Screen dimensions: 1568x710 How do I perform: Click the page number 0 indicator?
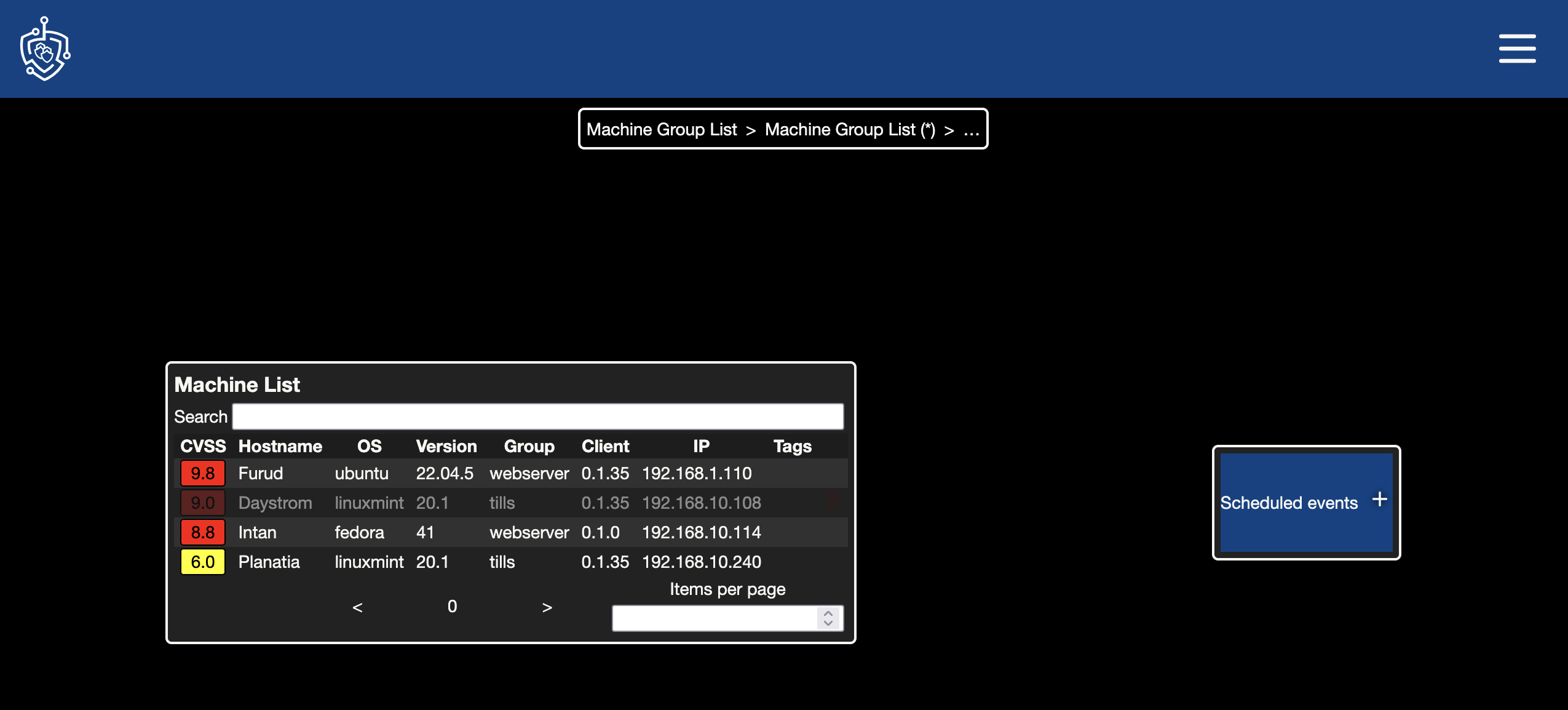pos(452,606)
